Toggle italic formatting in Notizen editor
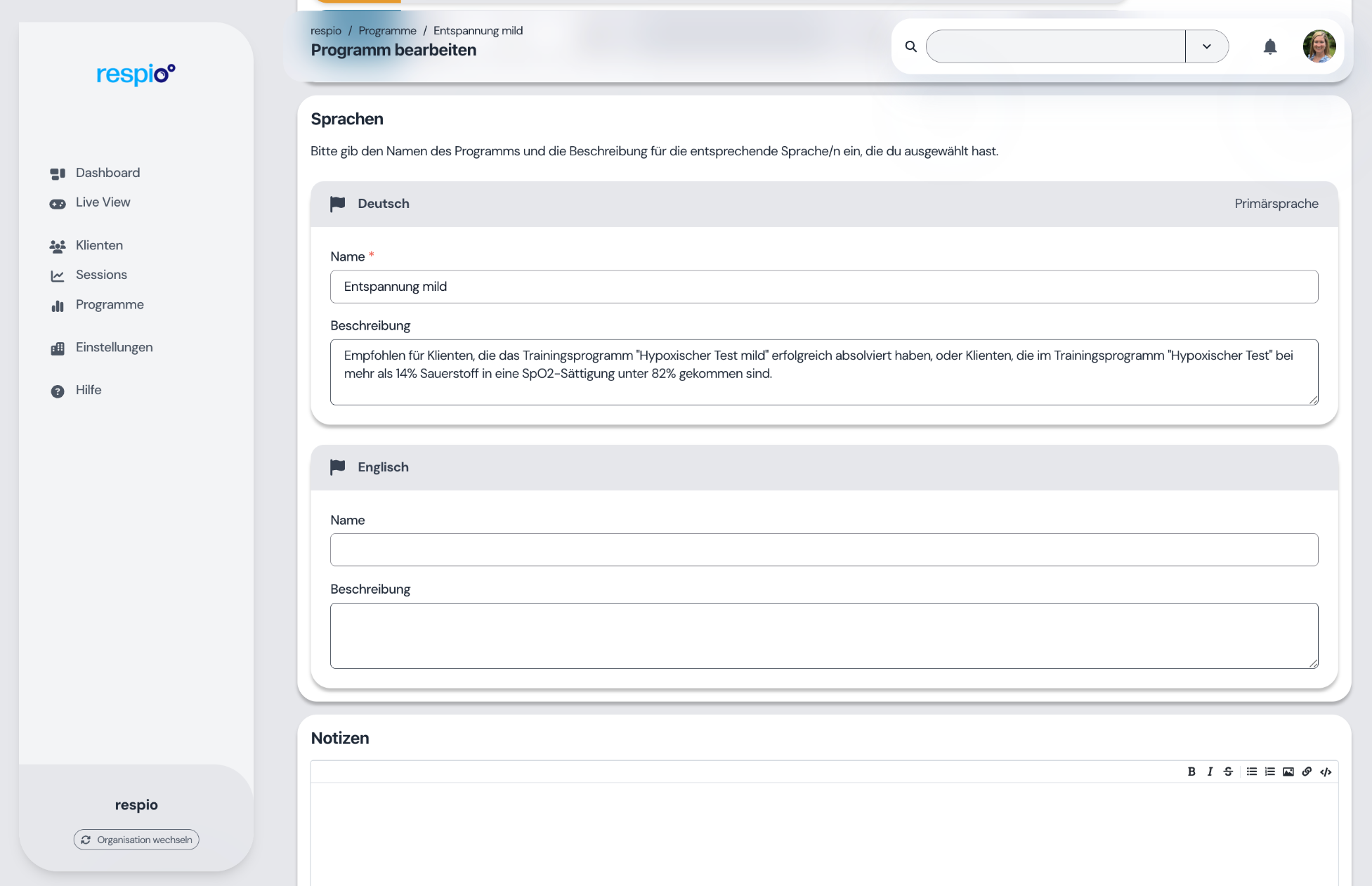1372x886 pixels. click(x=1210, y=771)
